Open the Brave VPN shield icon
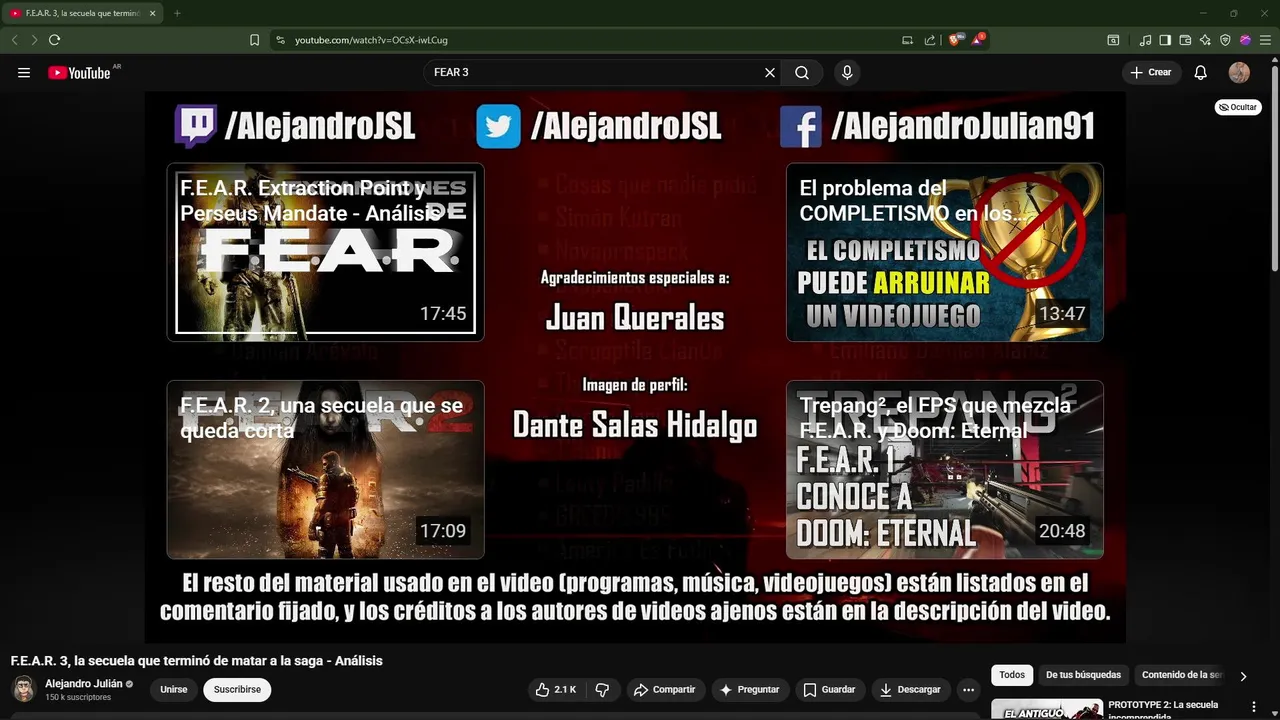The height and width of the screenshot is (720, 1280). (1225, 40)
